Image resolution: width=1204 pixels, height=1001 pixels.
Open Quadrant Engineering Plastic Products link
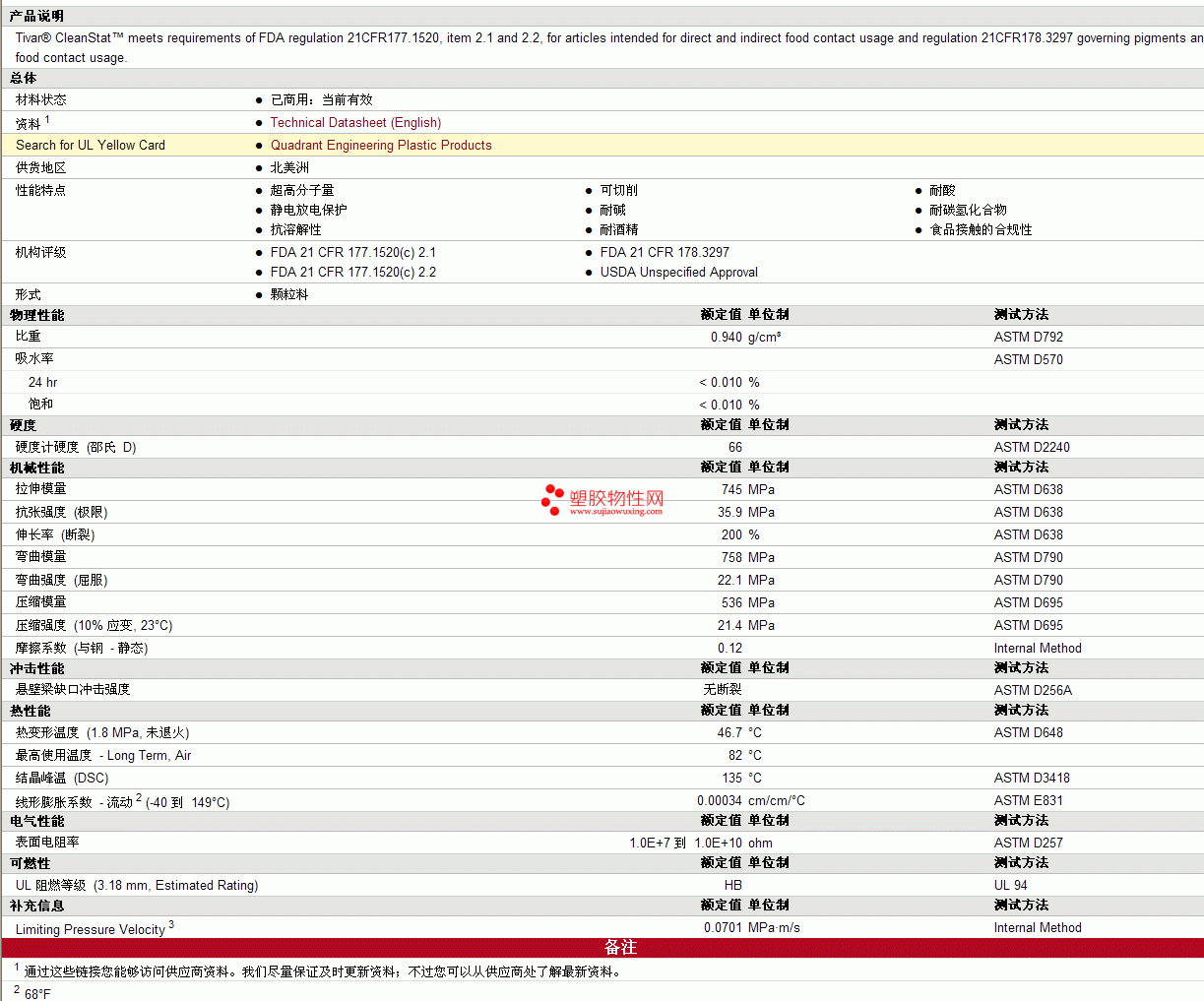381,145
